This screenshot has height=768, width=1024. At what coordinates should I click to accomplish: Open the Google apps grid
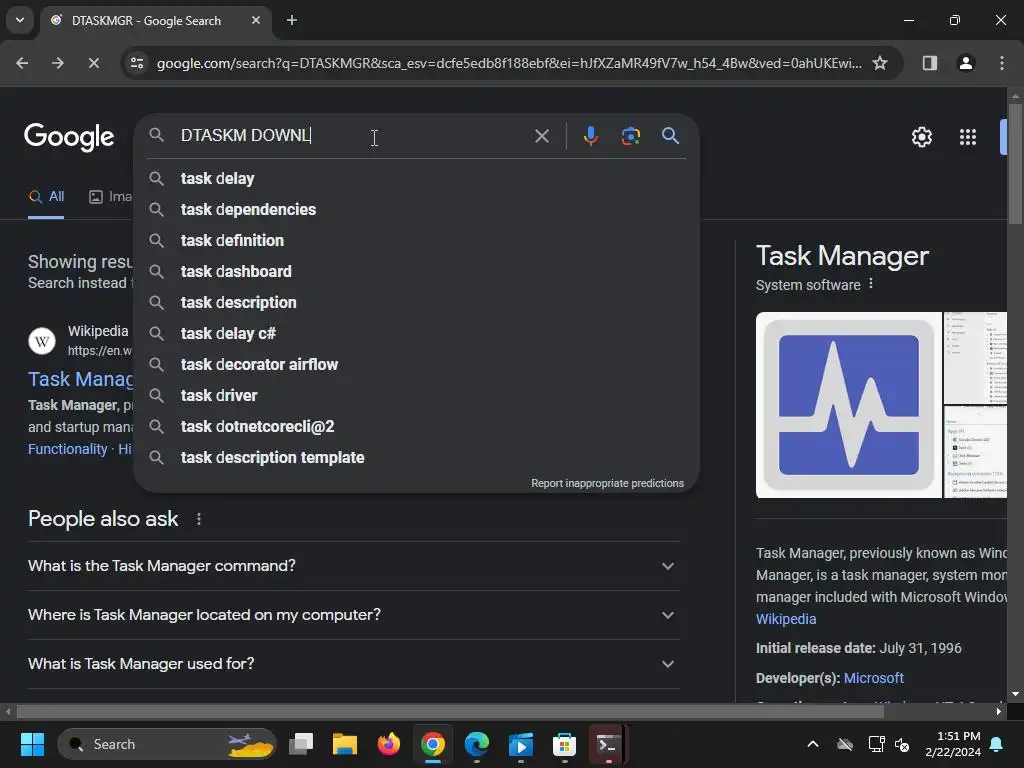(x=967, y=137)
